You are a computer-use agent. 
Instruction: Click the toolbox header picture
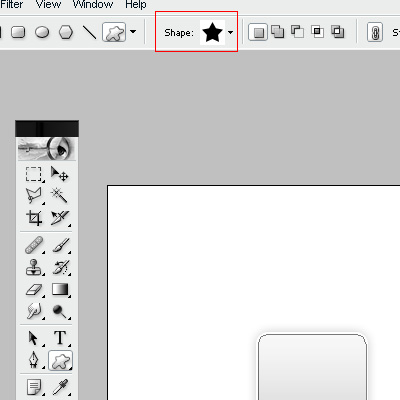[x=47, y=148]
